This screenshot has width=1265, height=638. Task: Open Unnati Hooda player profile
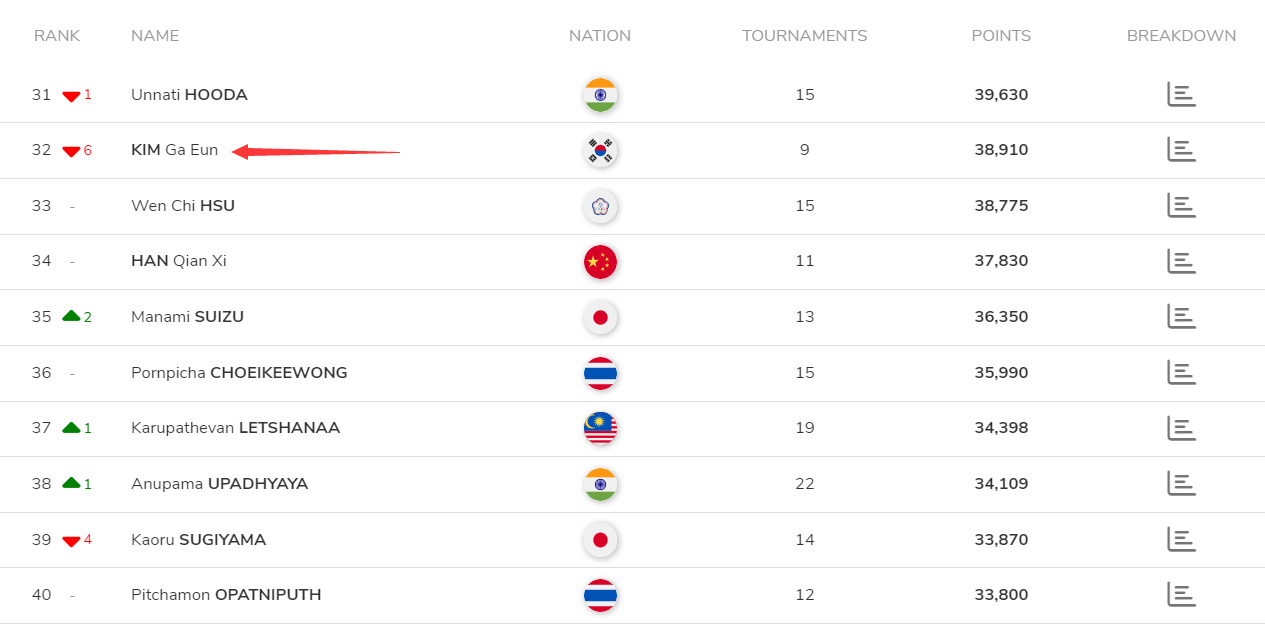coord(189,95)
